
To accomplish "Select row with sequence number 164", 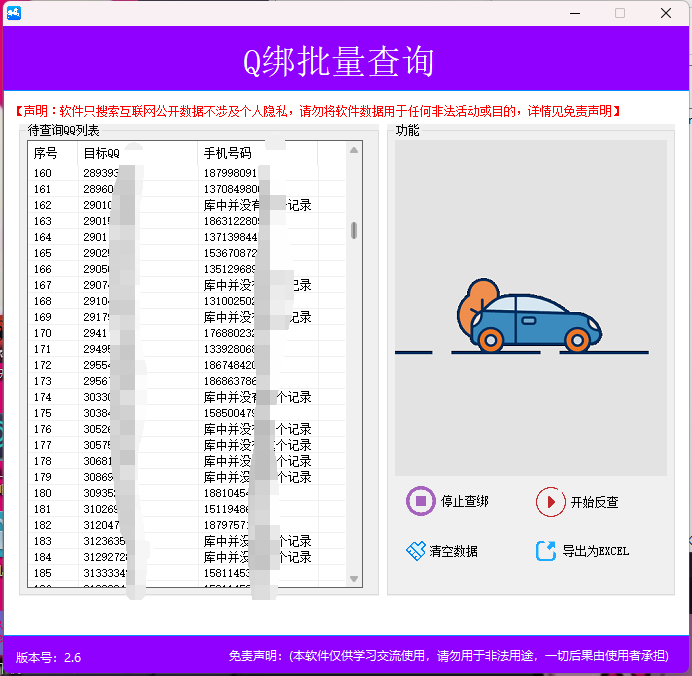I will click(187, 237).
